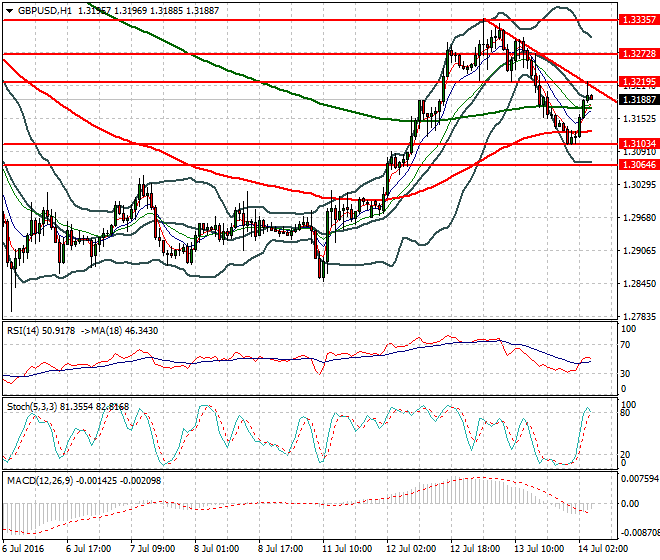The image size is (660, 560).
Task: Click the MACD zero level label 0.00
Action: coord(630,504)
